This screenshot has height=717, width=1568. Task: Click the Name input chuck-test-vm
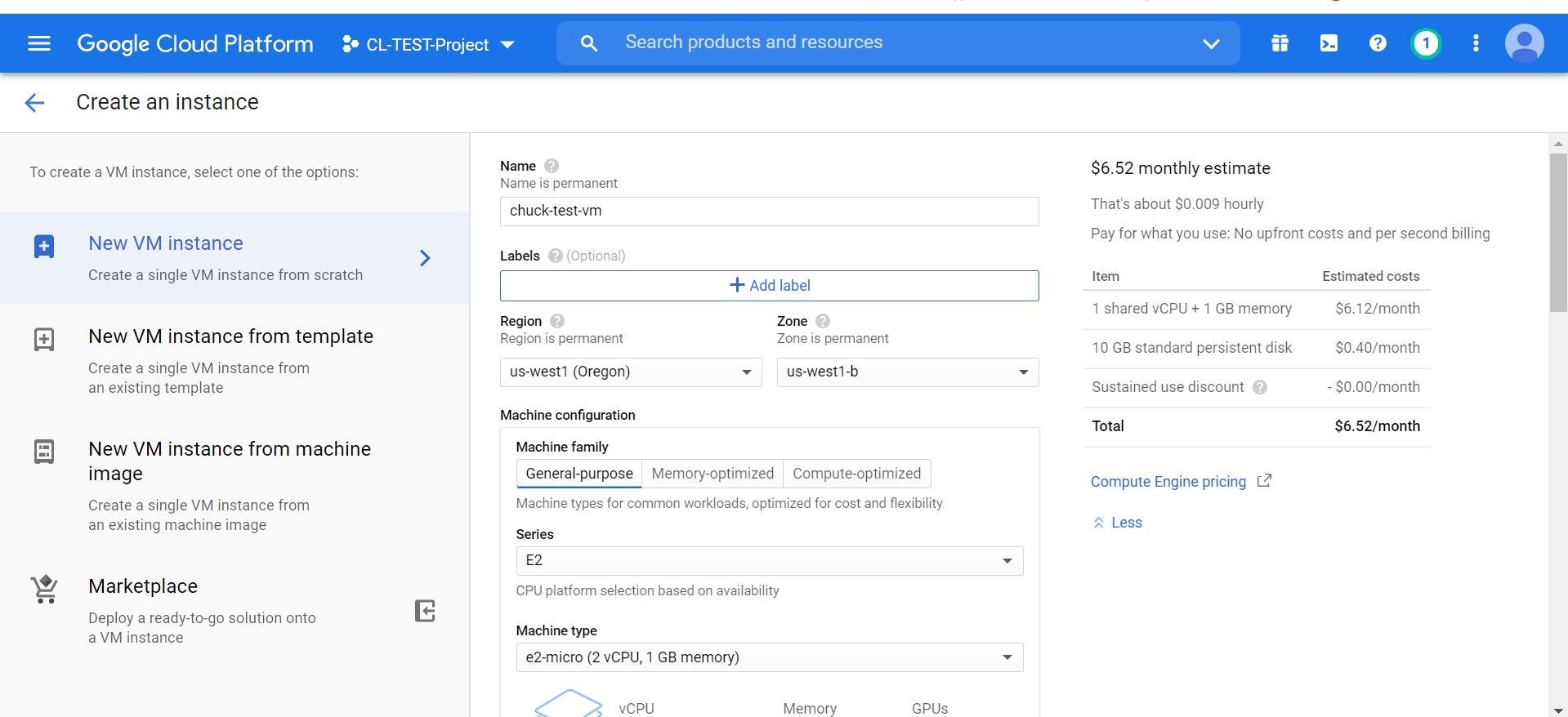(770, 212)
